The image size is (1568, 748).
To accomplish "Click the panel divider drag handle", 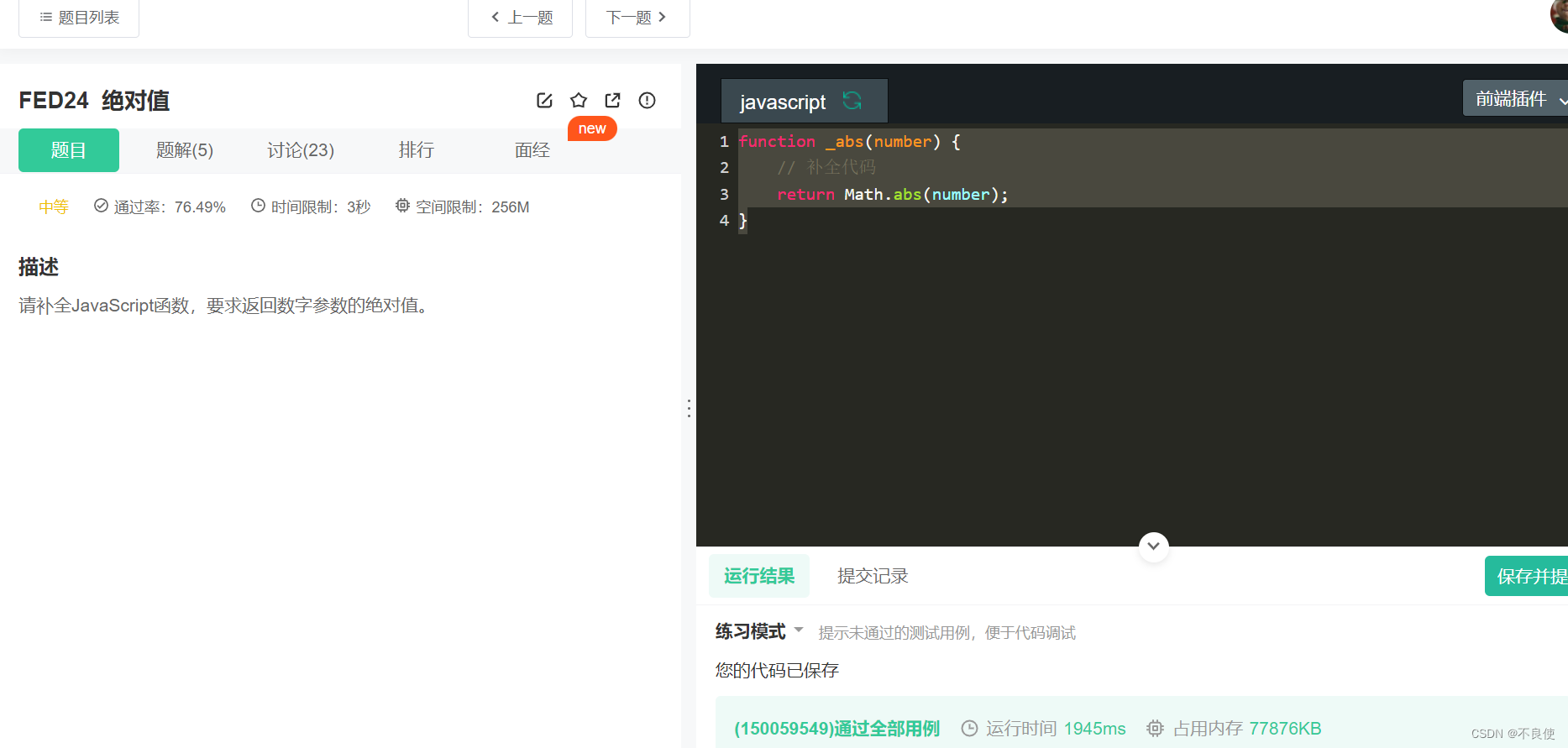I will coord(689,409).
